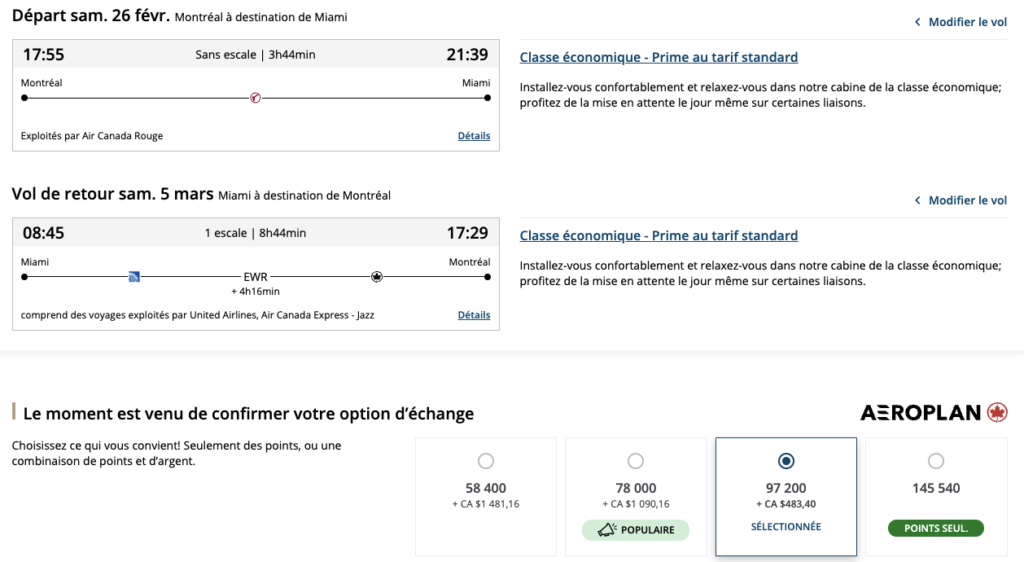Click the Star Alliance icon before Montréal
Screen dimensions: 1024x562
376,276
